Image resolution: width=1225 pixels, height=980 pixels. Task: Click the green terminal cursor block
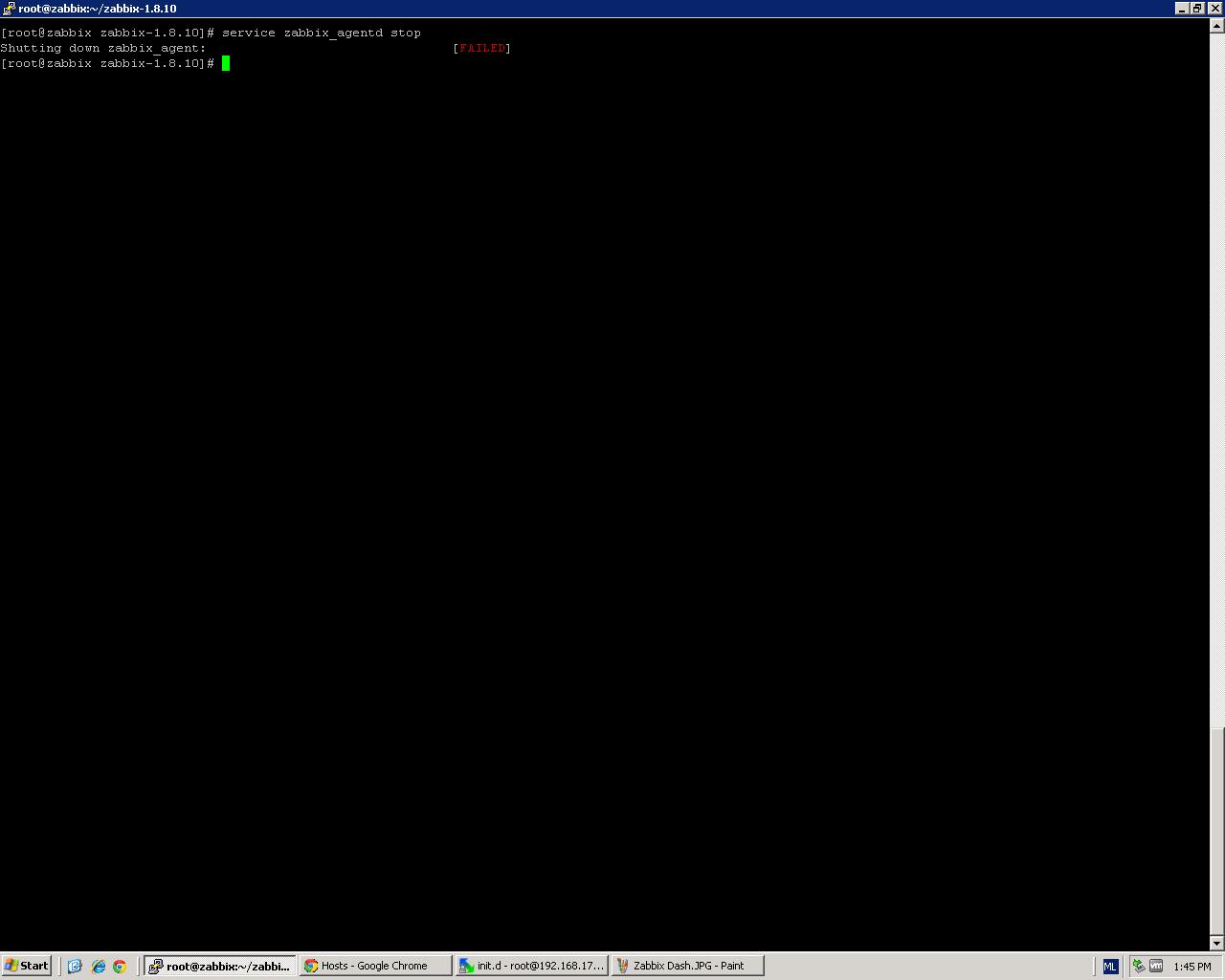point(226,63)
